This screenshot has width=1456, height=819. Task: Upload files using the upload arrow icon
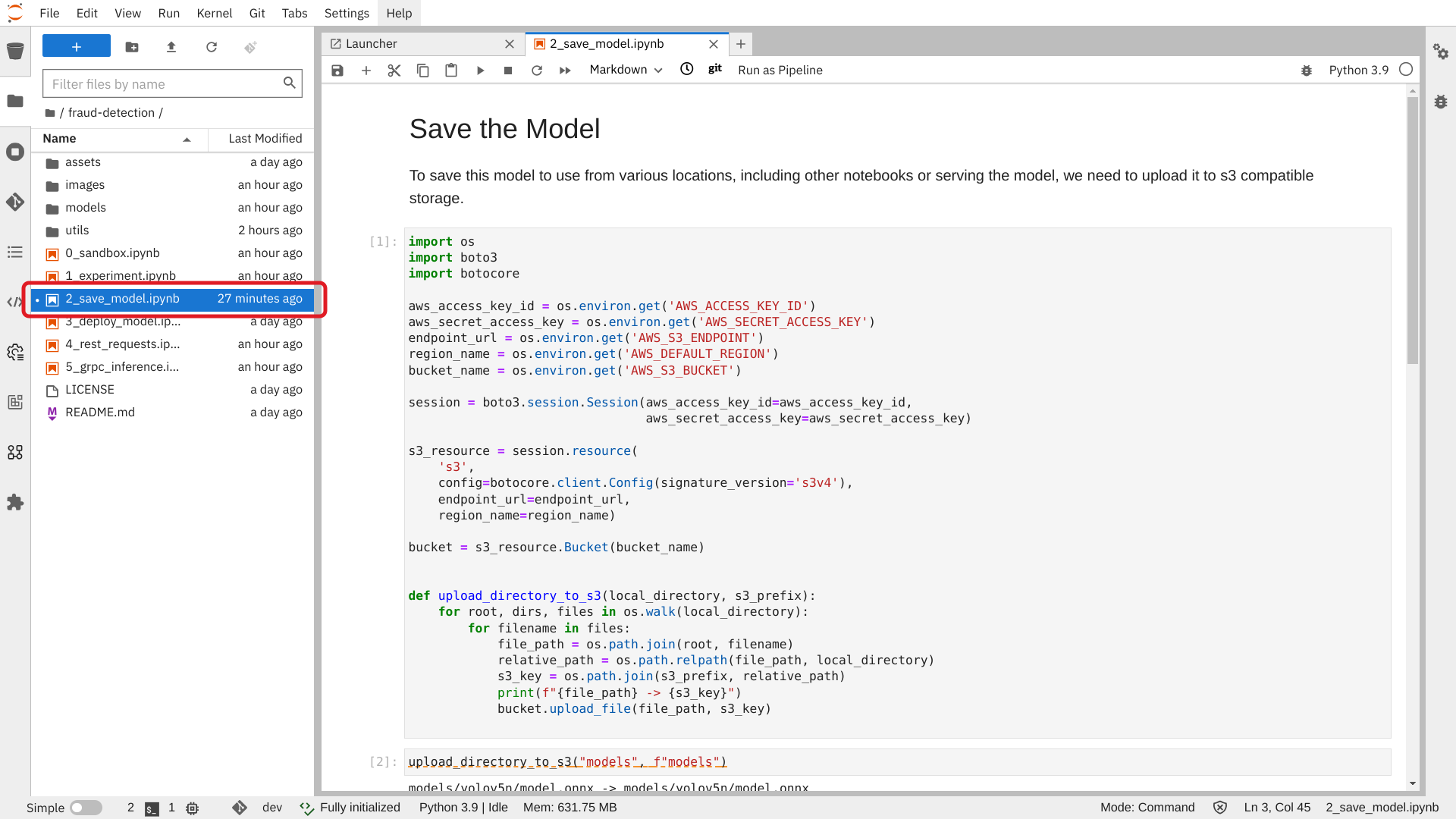(x=171, y=47)
